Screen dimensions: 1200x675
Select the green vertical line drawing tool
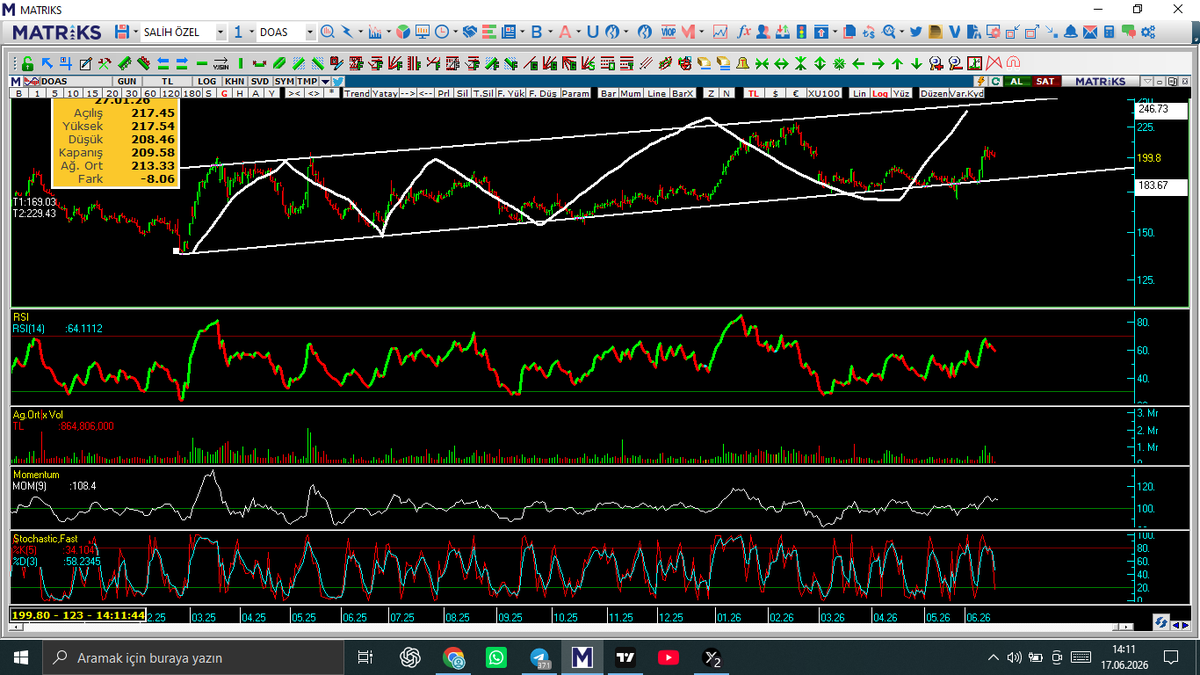point(240,63)
